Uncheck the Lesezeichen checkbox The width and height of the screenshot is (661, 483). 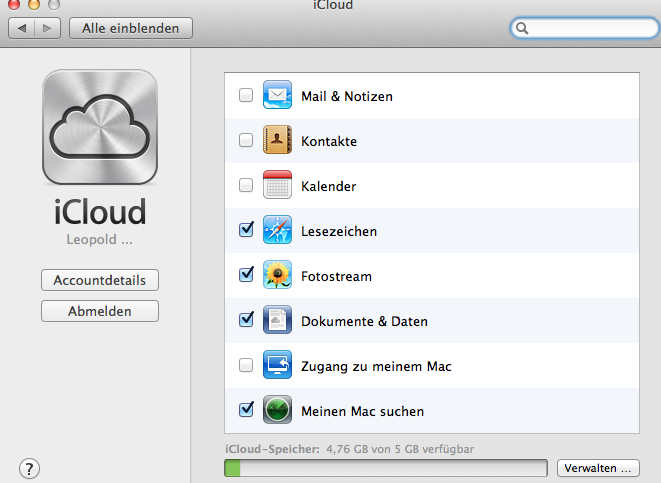[246, 230]
